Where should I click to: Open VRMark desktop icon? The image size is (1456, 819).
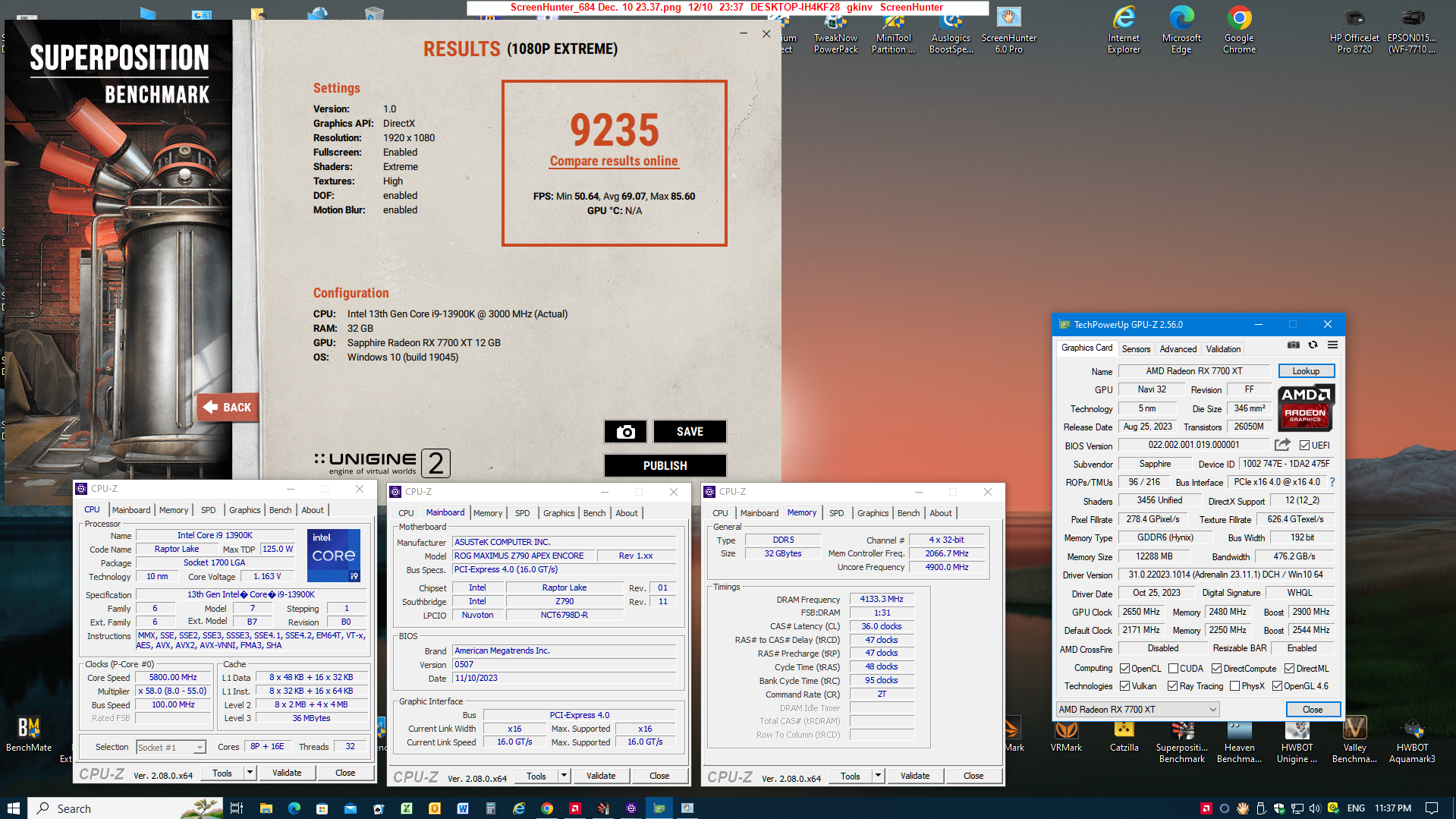[1066, 734]
